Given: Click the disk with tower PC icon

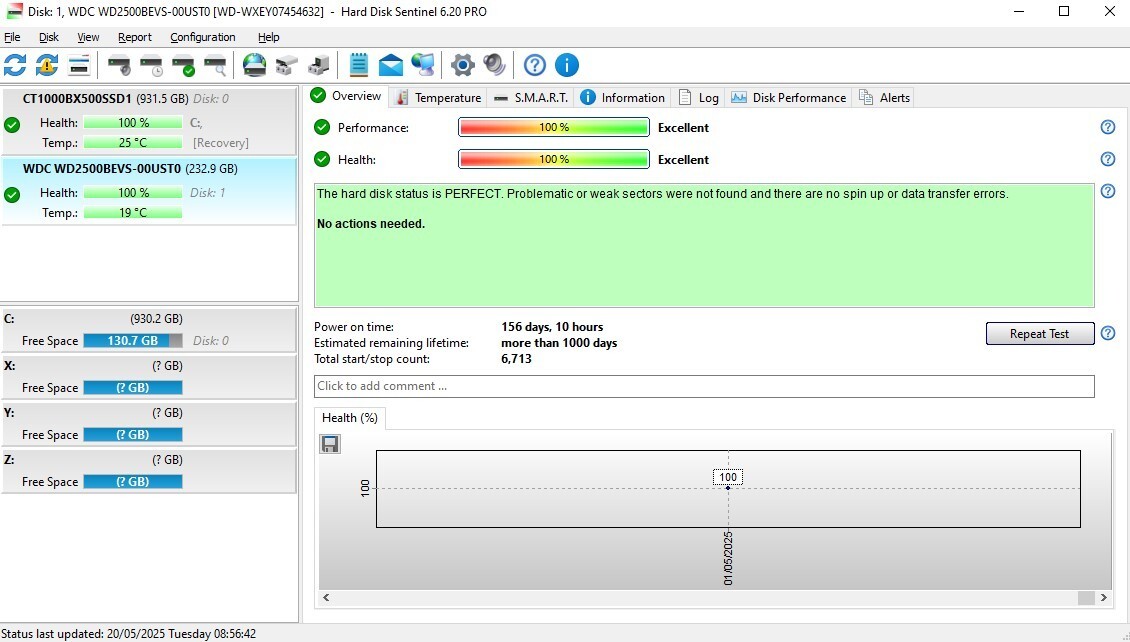Looking at the screenshot, I should (x=319, y=66).
